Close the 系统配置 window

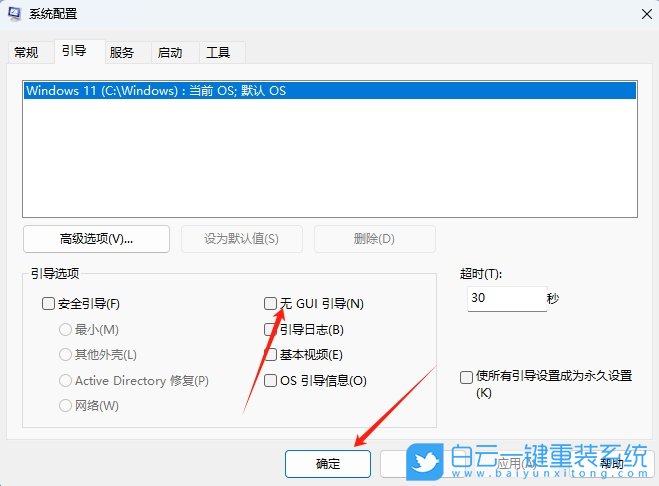tap(647, 14)
